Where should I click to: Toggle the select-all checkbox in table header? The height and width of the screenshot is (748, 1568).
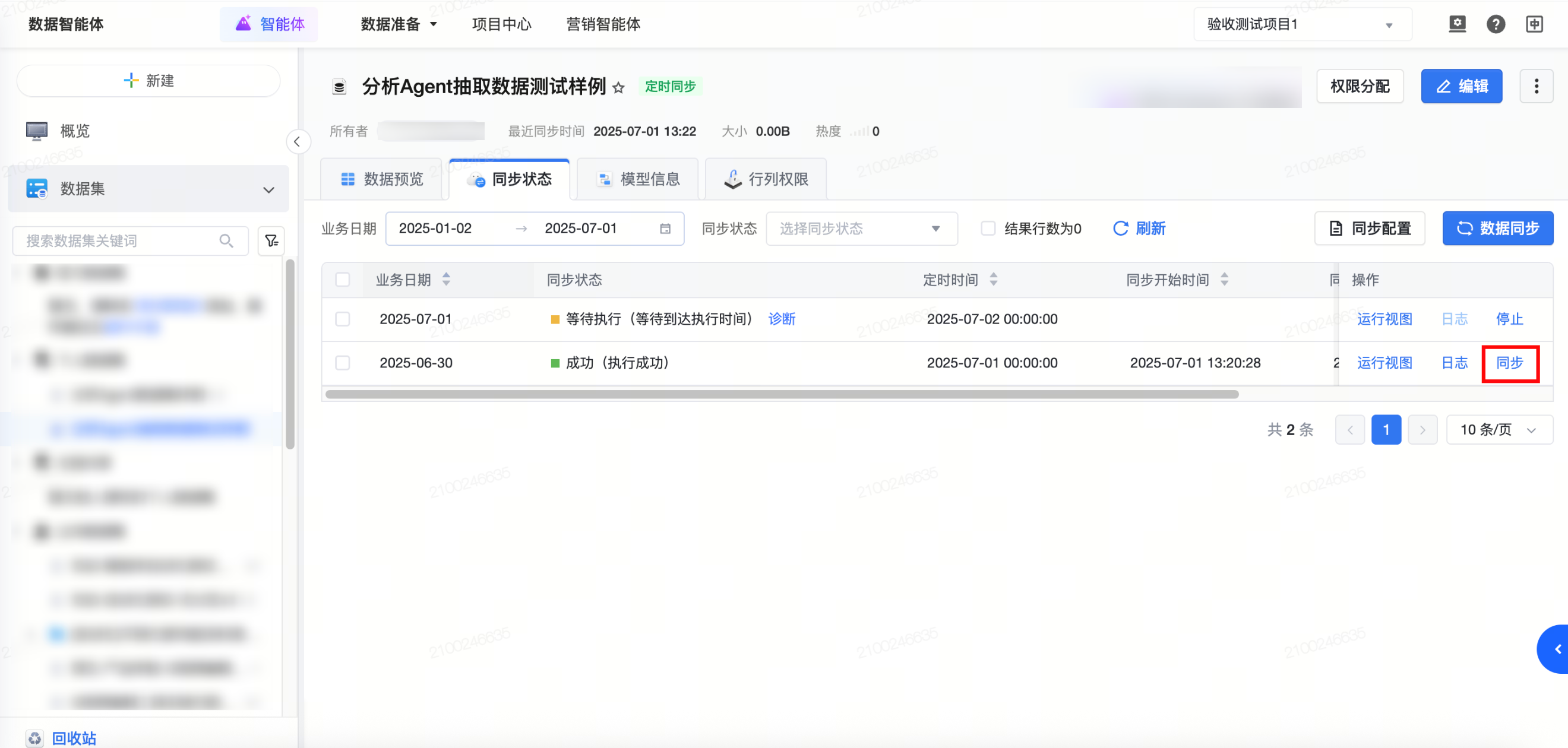[343, 280]
